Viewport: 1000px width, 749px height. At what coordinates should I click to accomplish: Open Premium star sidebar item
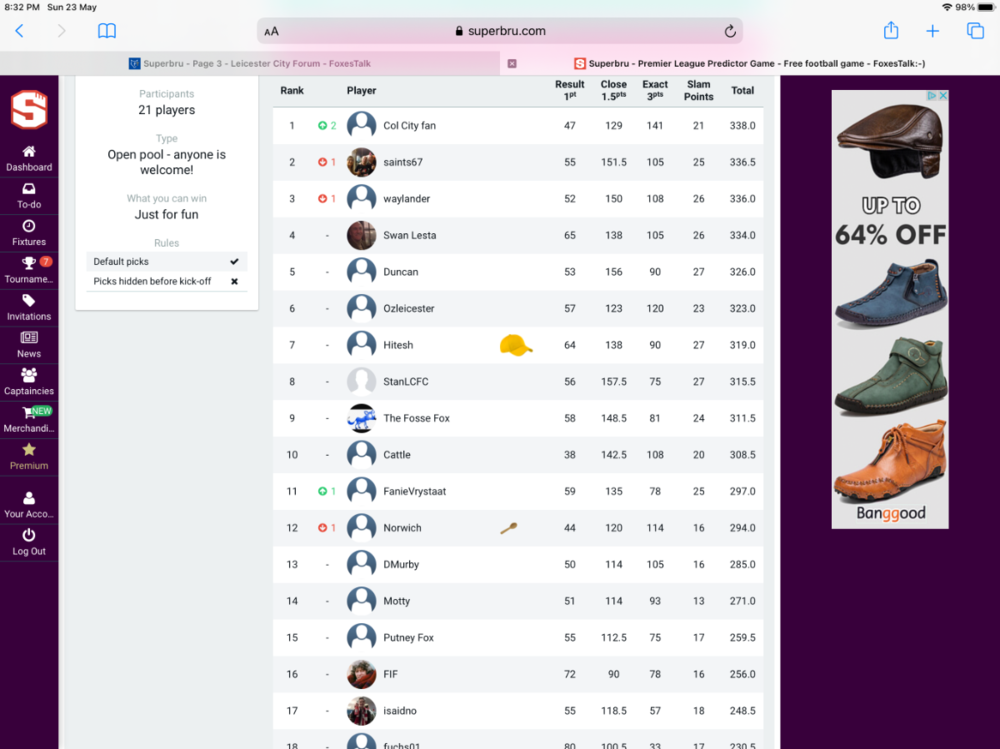coord(29,457)
